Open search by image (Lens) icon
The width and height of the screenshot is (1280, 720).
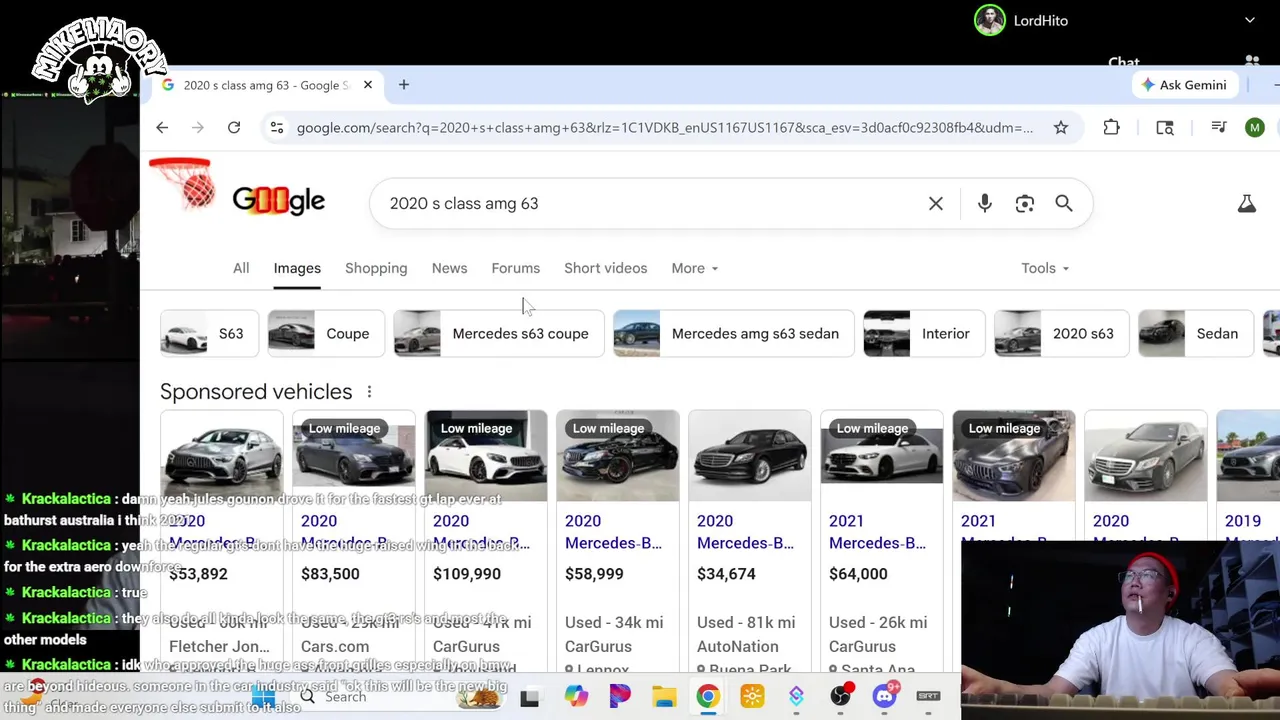tap(1025, 204)
